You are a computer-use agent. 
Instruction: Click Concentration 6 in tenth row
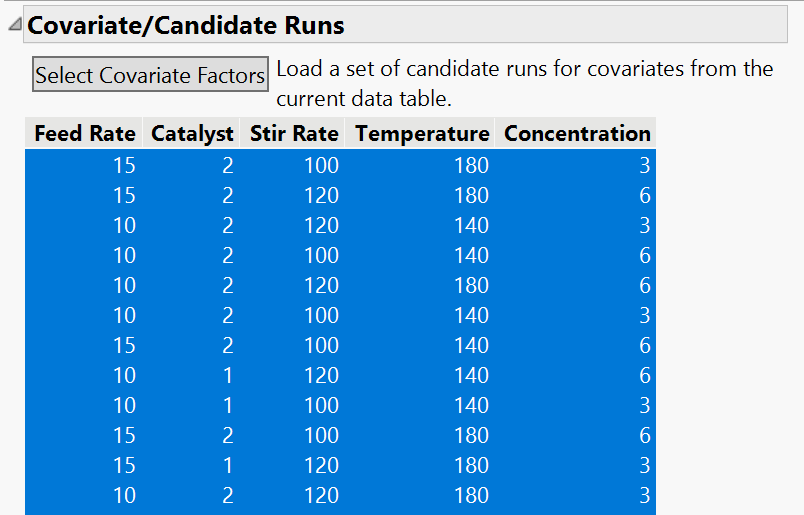click(x=645, y=435)
